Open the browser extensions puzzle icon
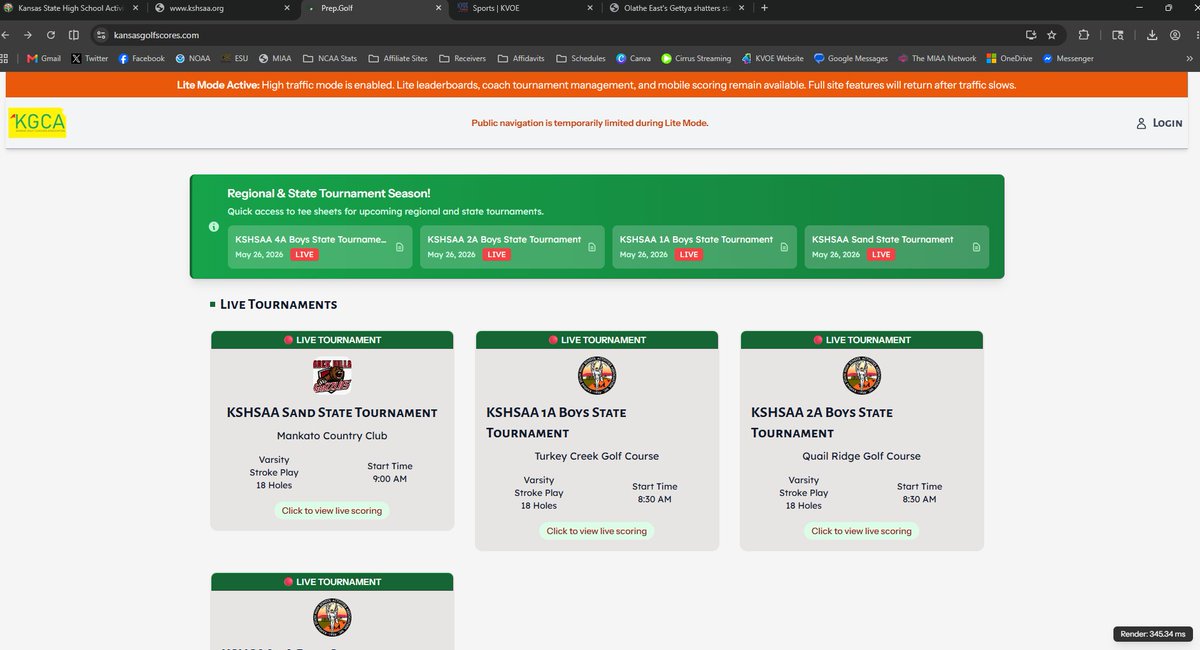 click(1084, 34)
